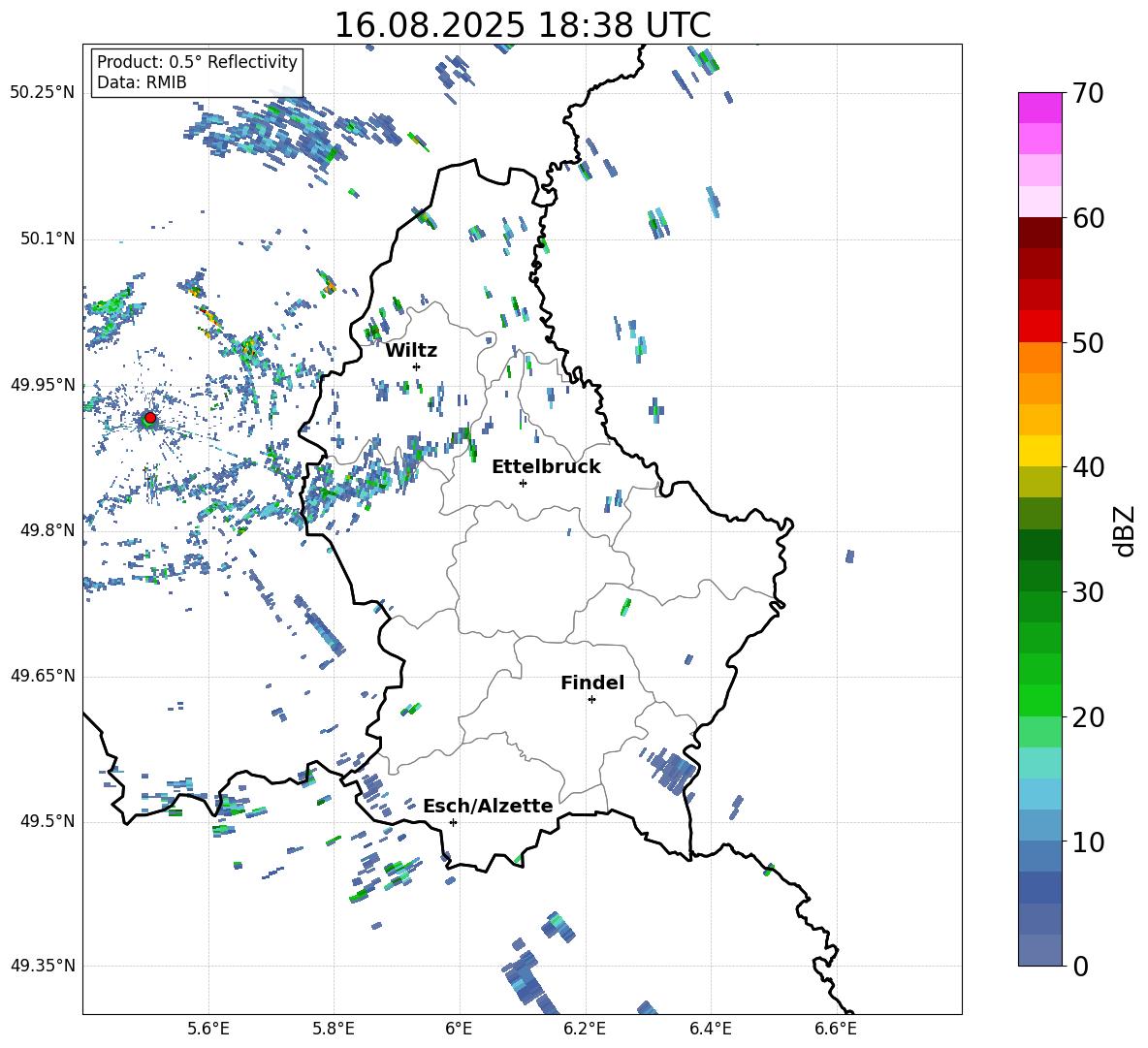Click the colorbar tick value 20
1148x1048 pixels.
pyautogui.click(x=1088, y=716)
